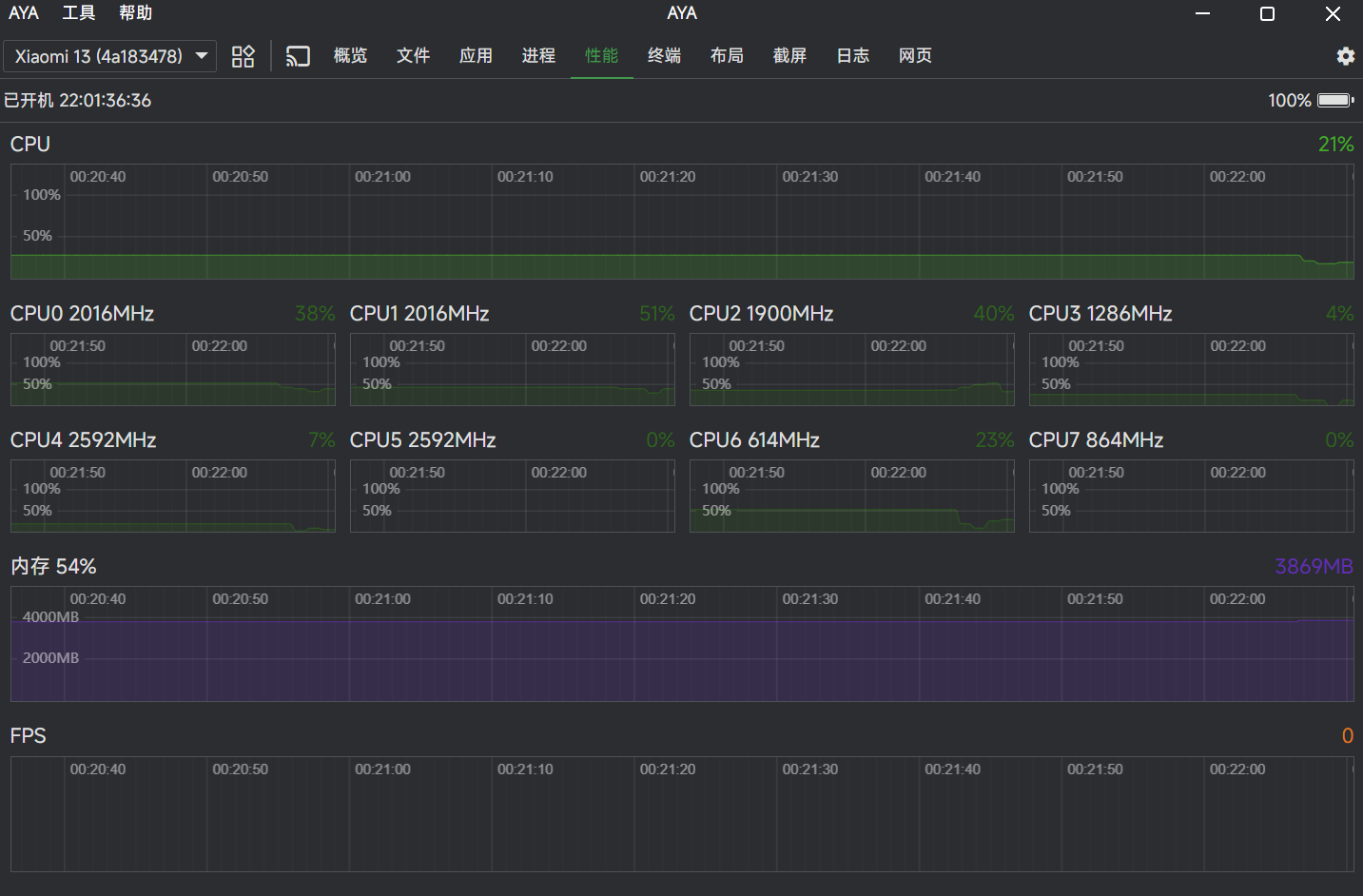The width and height of the screenshot is (1363, 896).
Task: Select the 进程 tab
Action: click(538, 56)
